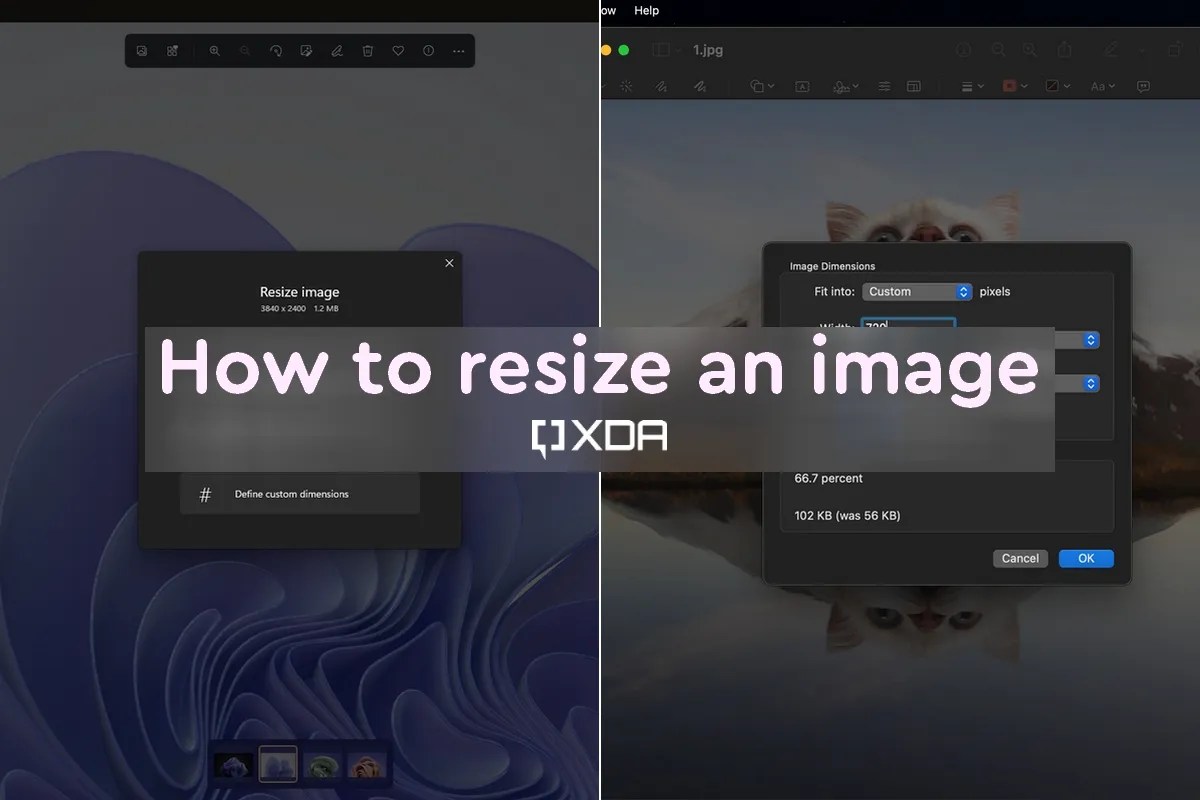Open the Help menu in the menu bar

pos(646,10)
